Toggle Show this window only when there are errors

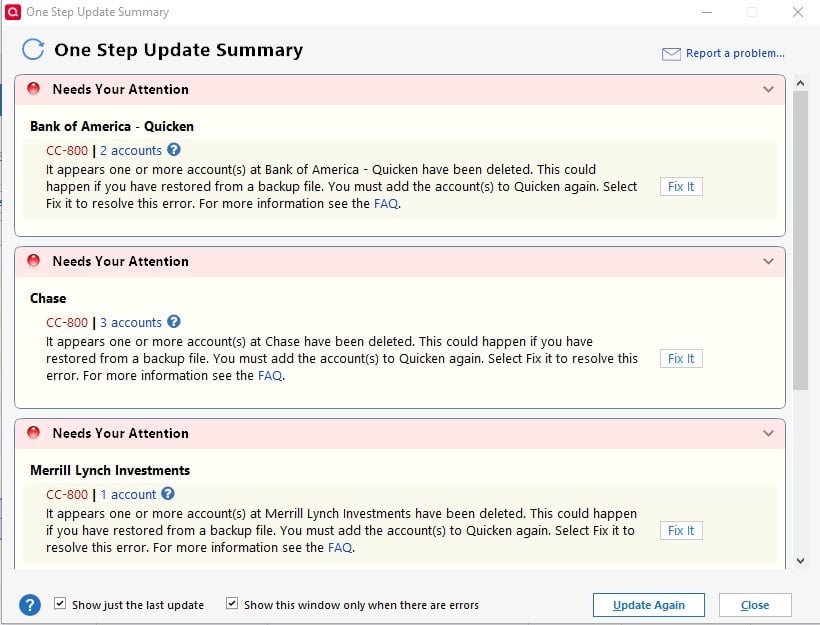coord(231,602)
